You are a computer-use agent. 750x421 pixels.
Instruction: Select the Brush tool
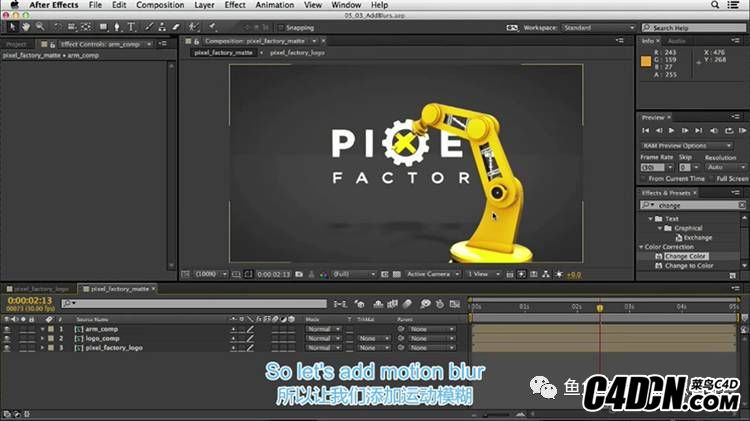click(149, 27)
